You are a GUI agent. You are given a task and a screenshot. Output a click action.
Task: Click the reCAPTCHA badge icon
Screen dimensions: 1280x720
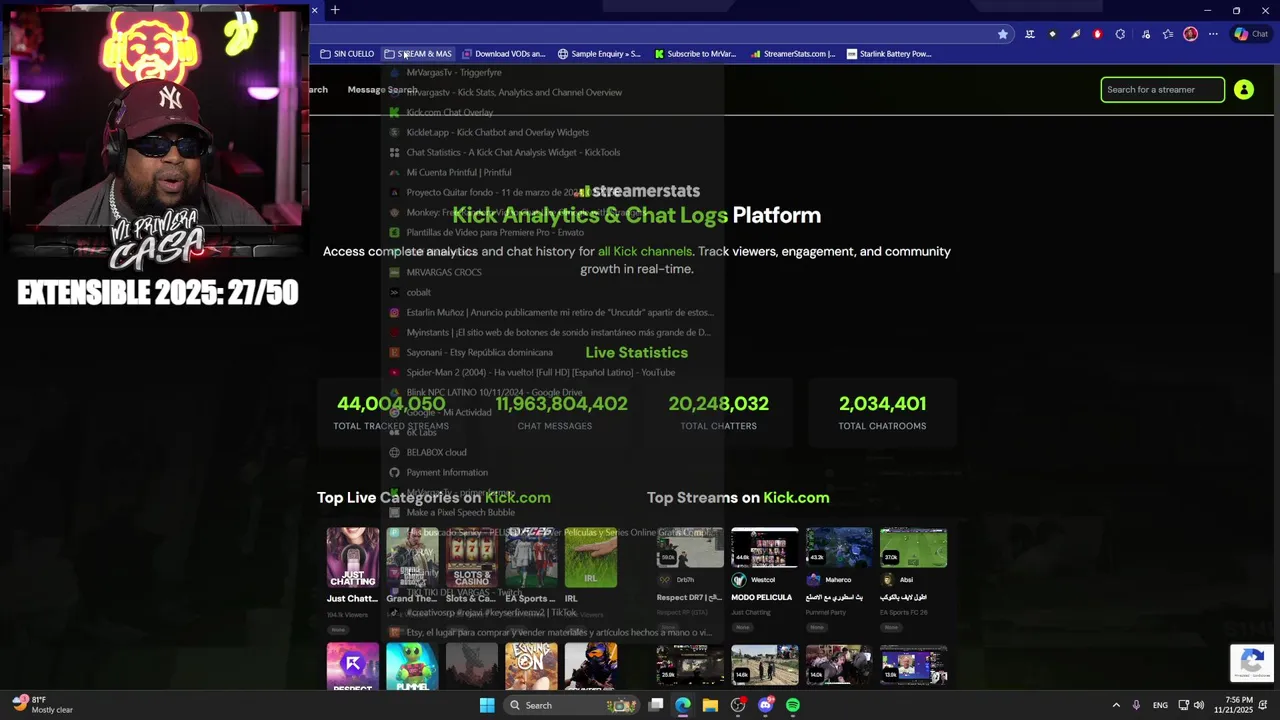1252,662
